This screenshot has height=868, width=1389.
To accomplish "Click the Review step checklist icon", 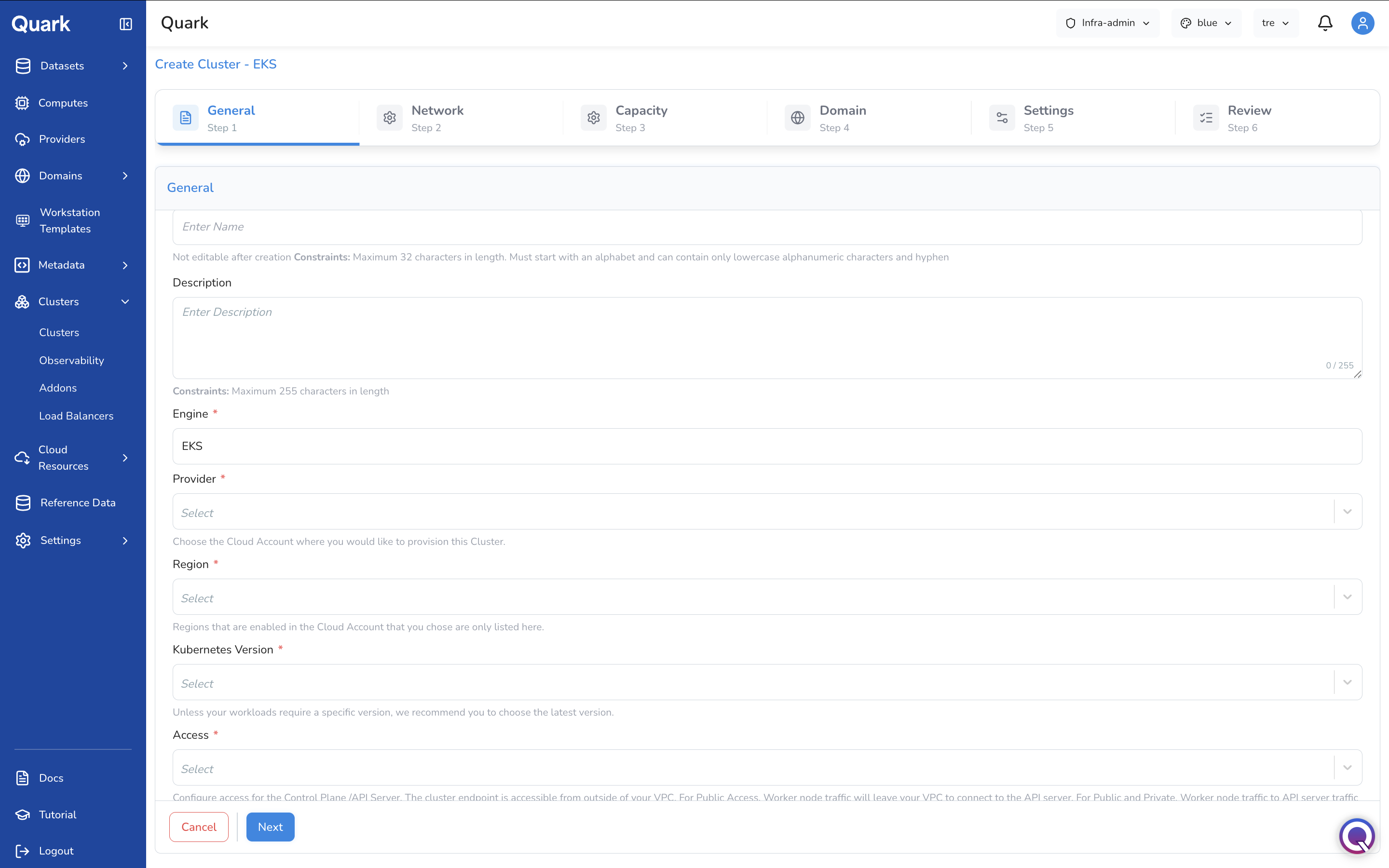I will click(1206, 118).
